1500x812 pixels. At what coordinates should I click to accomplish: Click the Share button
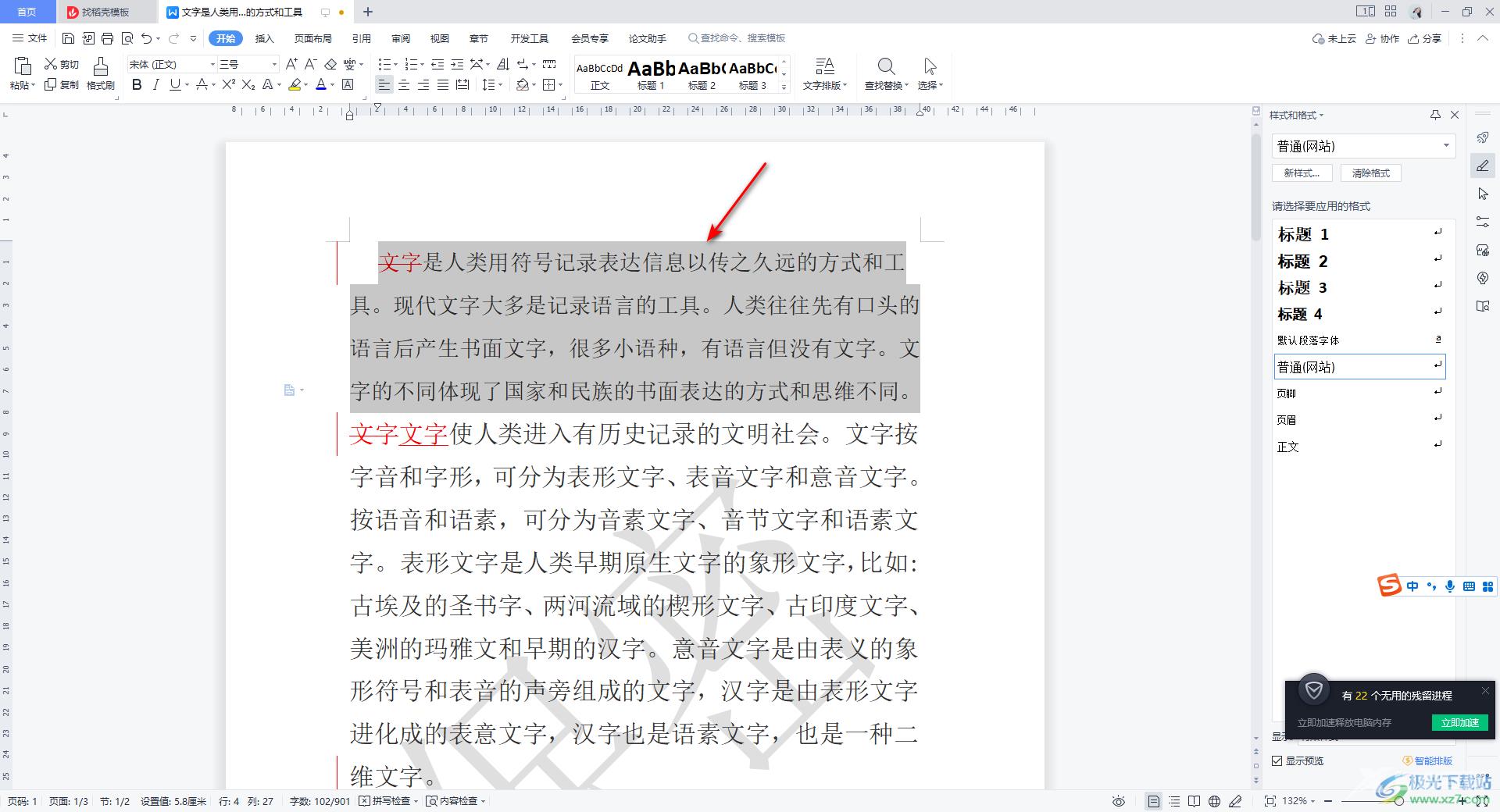click(x=1424, y=38)
